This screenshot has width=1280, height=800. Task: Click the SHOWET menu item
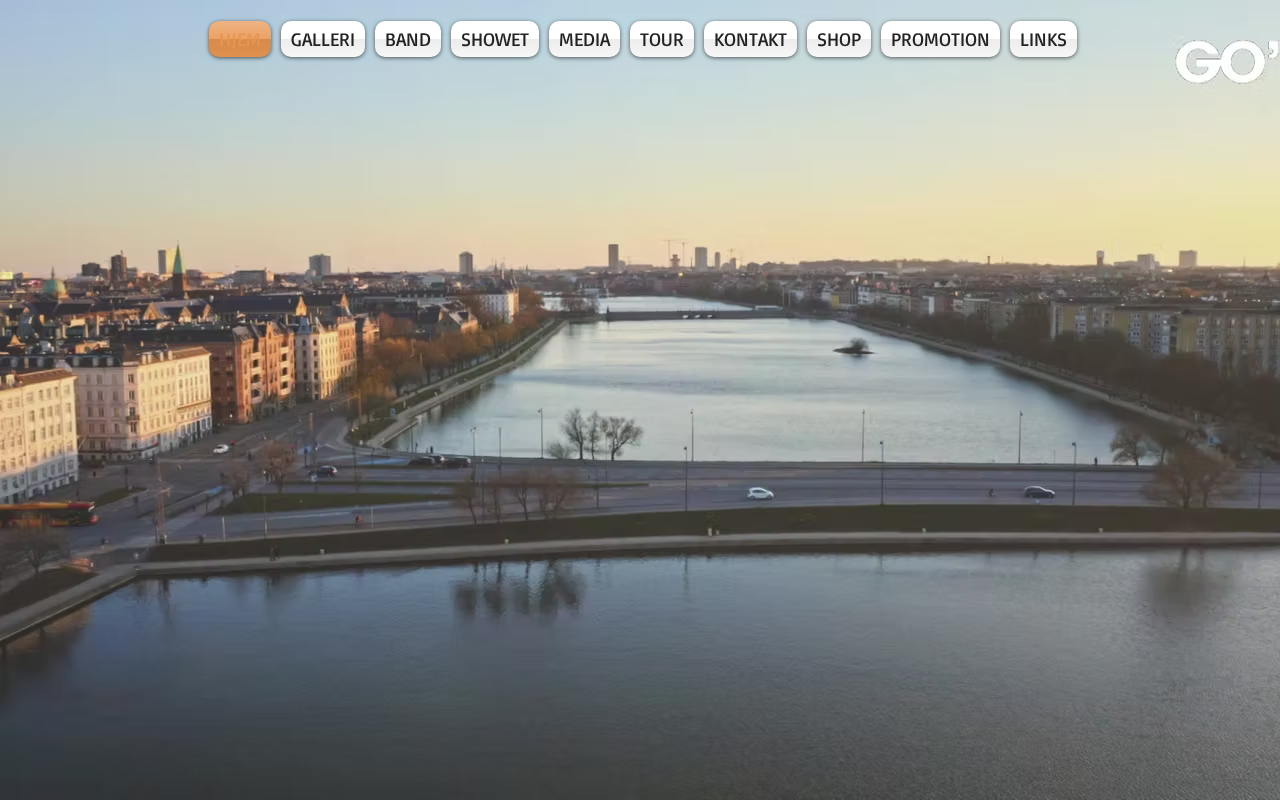[x=495, y=39]
